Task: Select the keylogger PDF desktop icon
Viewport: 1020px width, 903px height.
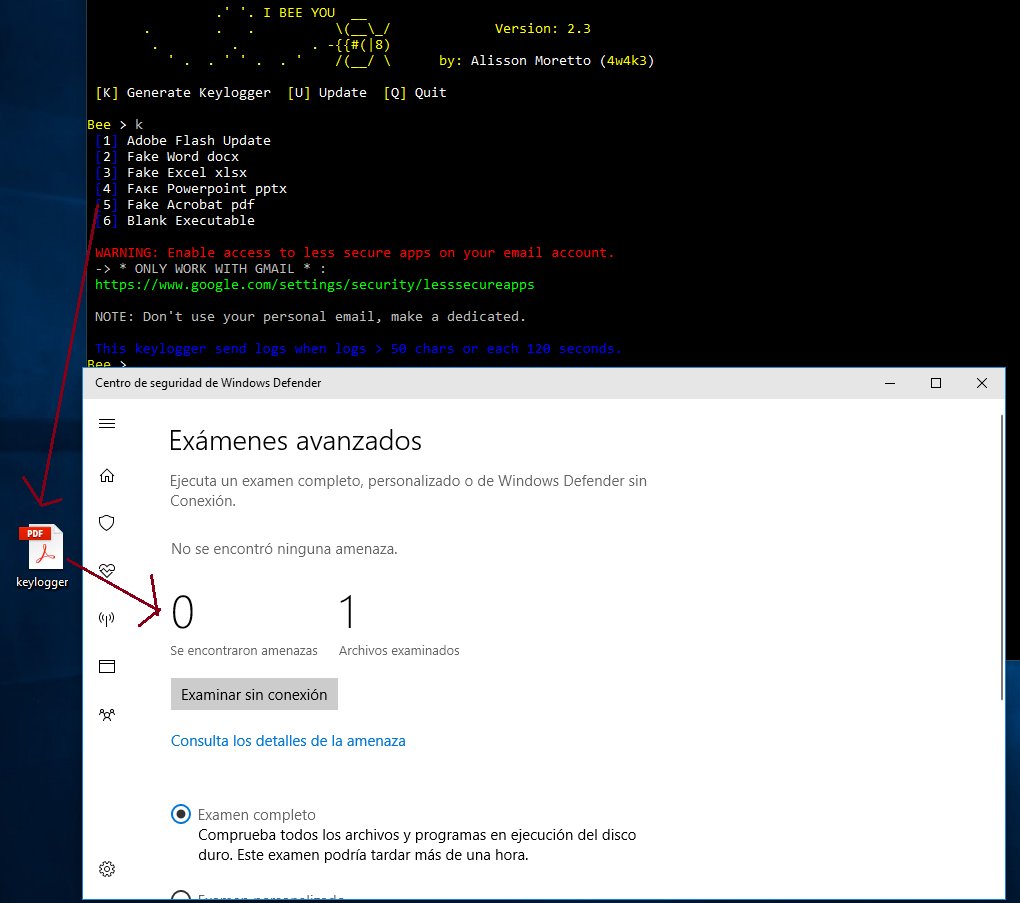Action: tap(42, 556)
